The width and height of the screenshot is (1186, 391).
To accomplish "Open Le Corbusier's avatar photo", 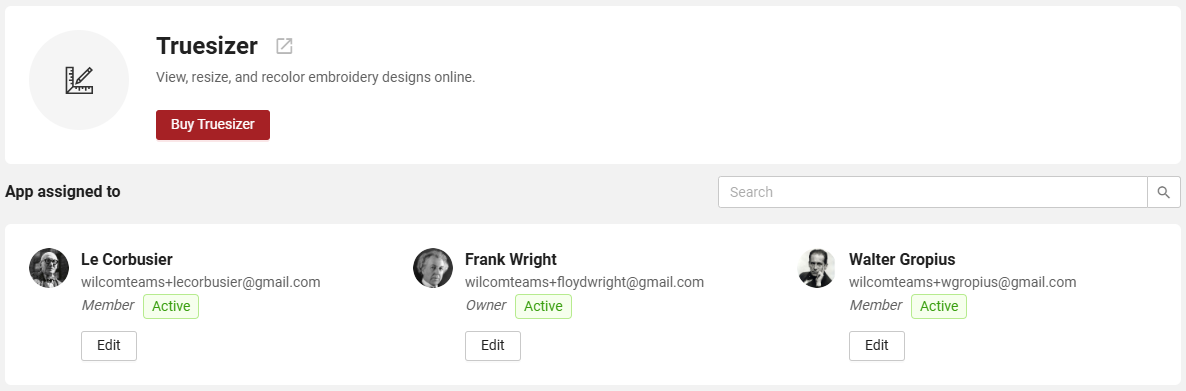I will [x=49, y=268].
